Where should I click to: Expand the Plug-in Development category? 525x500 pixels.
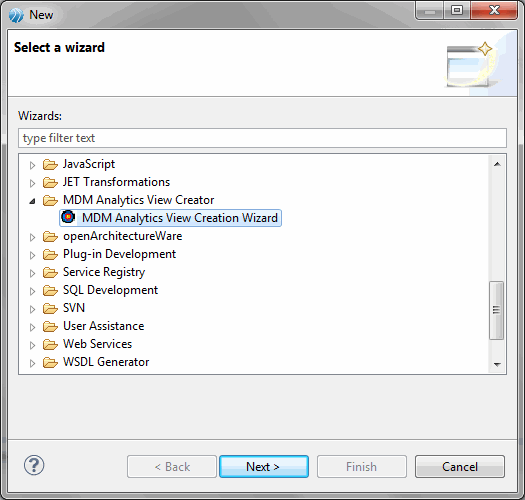click(x=32, y=255)
